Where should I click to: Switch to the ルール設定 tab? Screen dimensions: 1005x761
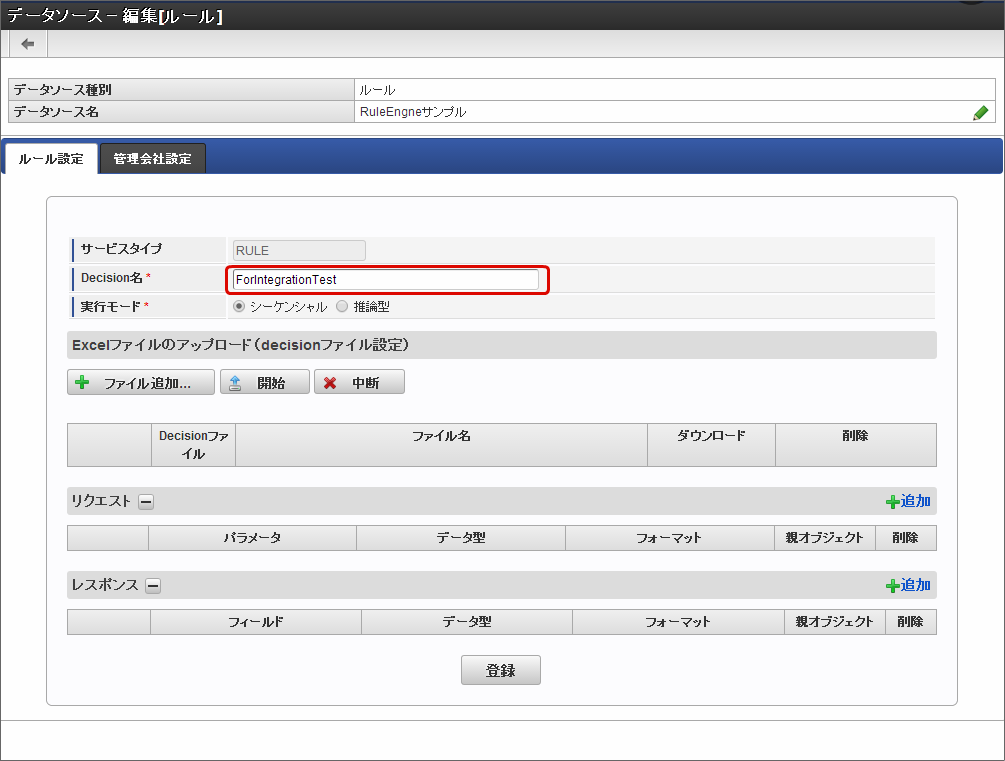click(51, 158)
